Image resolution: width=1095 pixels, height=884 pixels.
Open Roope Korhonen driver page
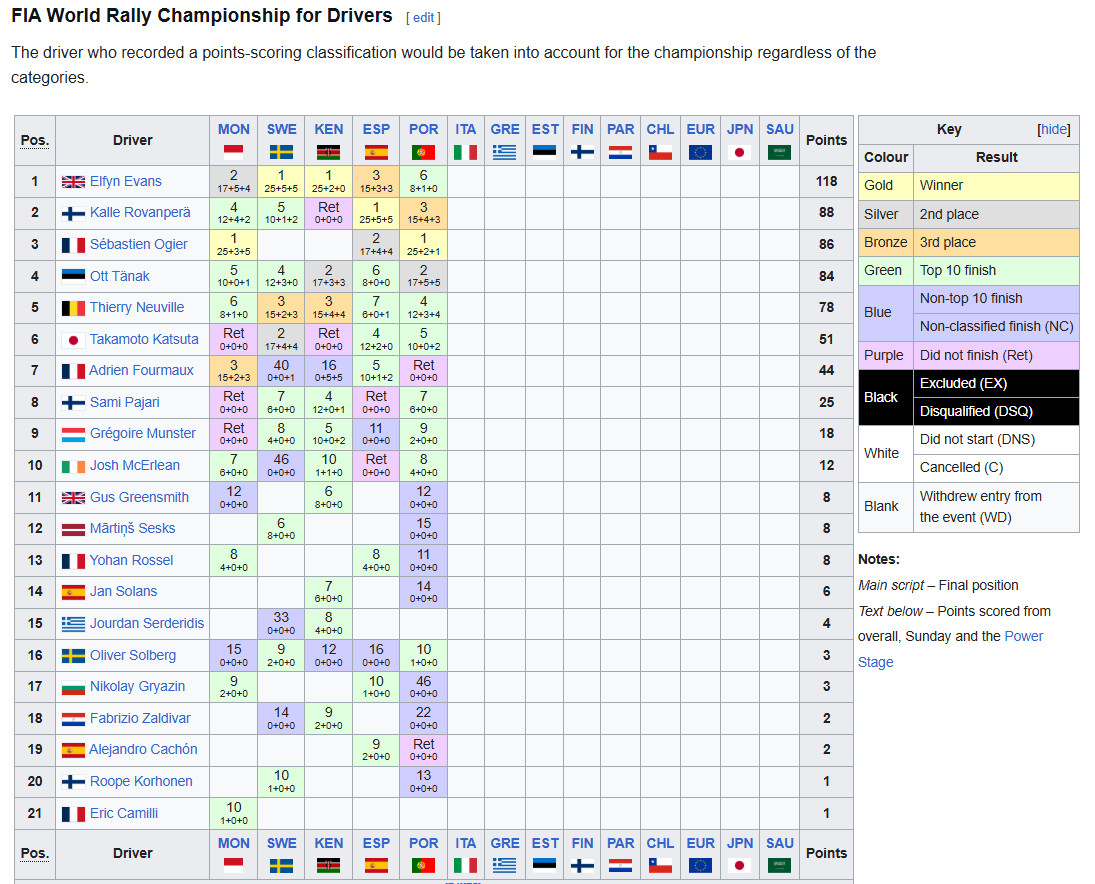coord(141,781)
